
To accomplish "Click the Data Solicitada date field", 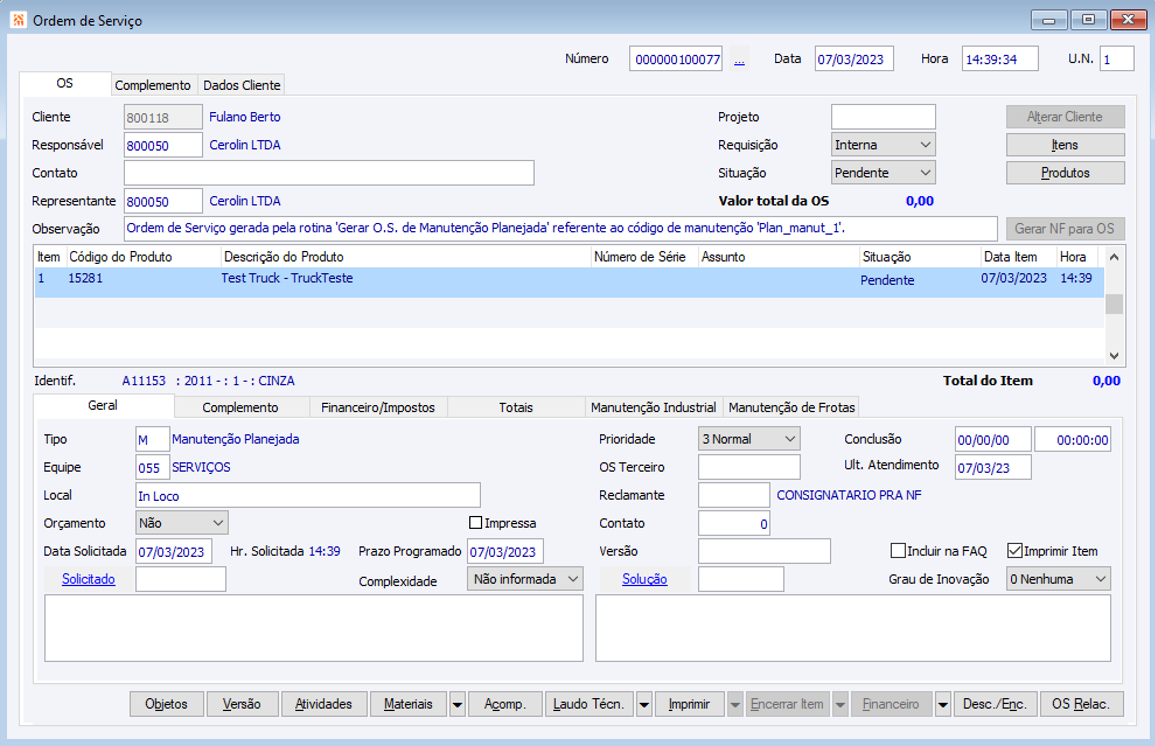I will tap(174, 552).
